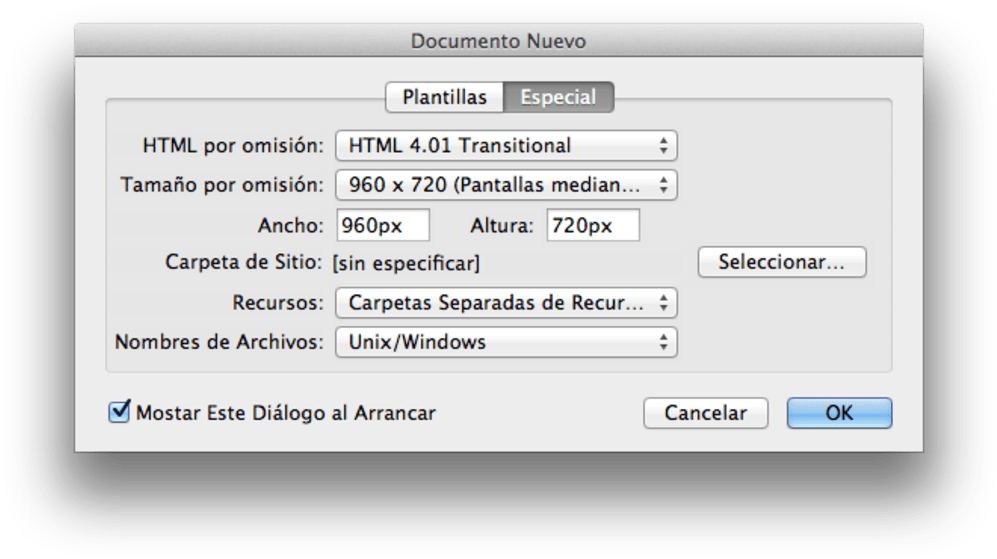Confirm with the OK button
This screenshot has width=997, height=559.
click(x=839, y=413)
